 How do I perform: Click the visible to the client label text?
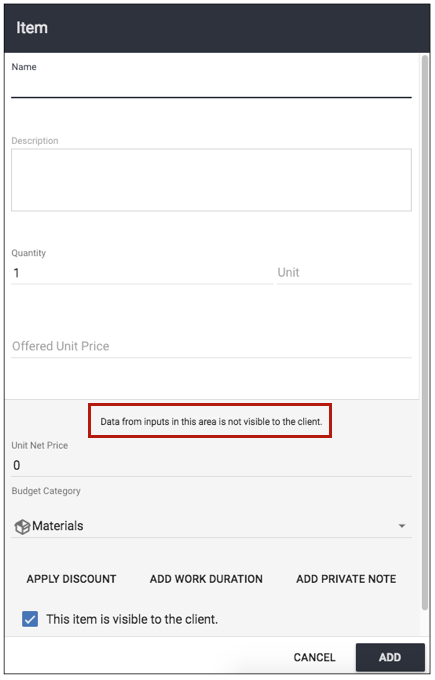132,619
